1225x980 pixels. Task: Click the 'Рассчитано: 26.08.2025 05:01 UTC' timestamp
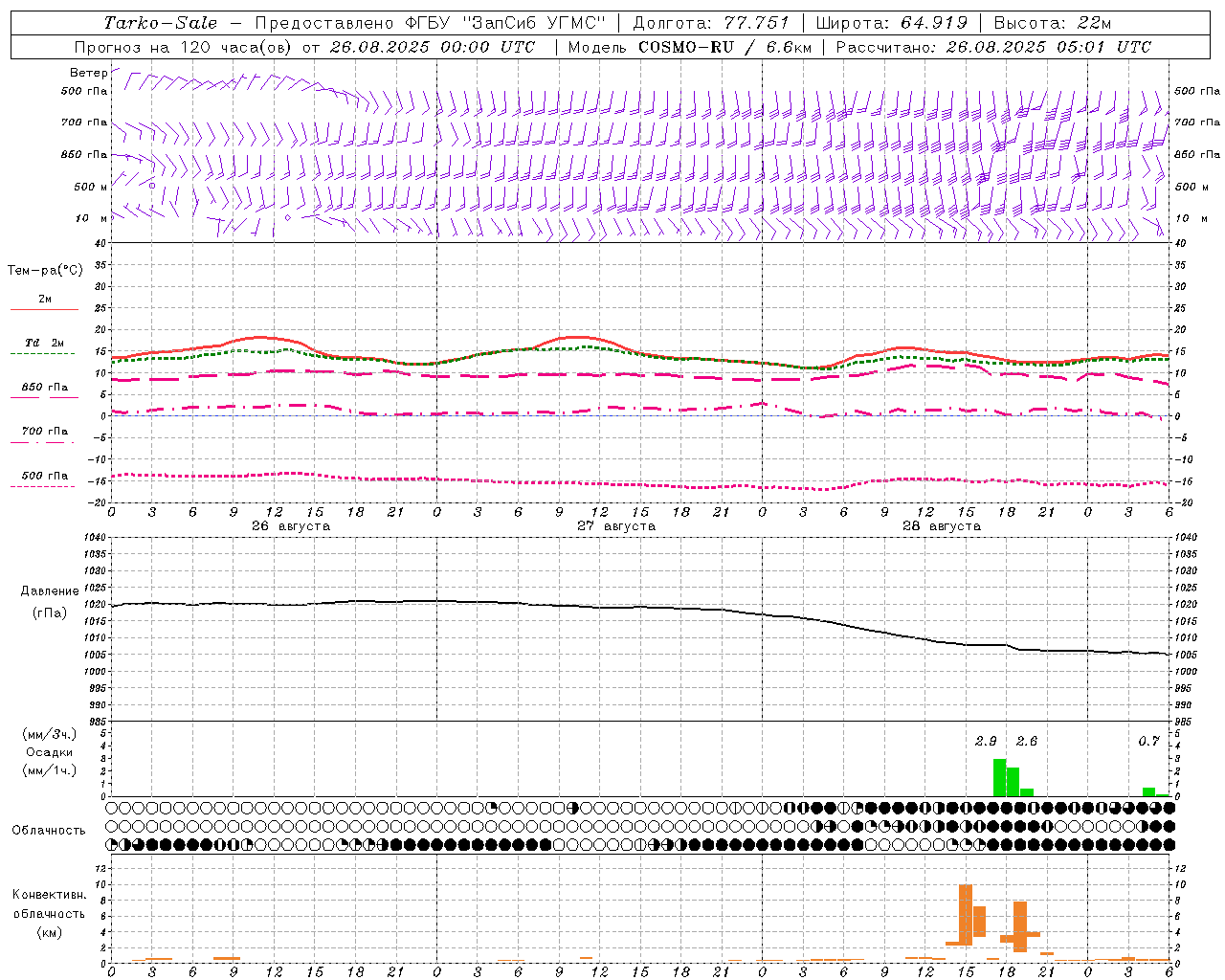tap(993, 47)
